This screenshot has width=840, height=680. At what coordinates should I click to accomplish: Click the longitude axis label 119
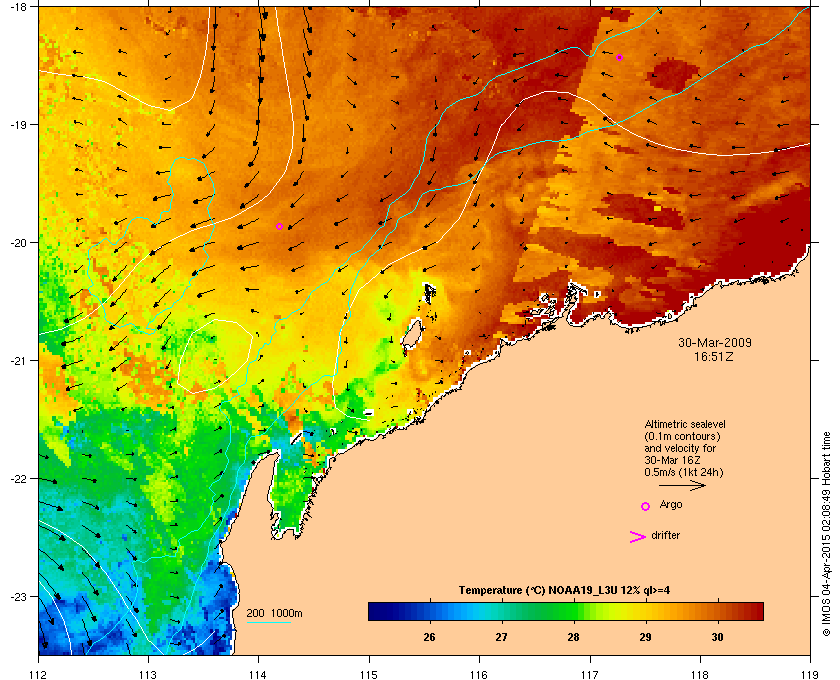click(x=810, y=675)
